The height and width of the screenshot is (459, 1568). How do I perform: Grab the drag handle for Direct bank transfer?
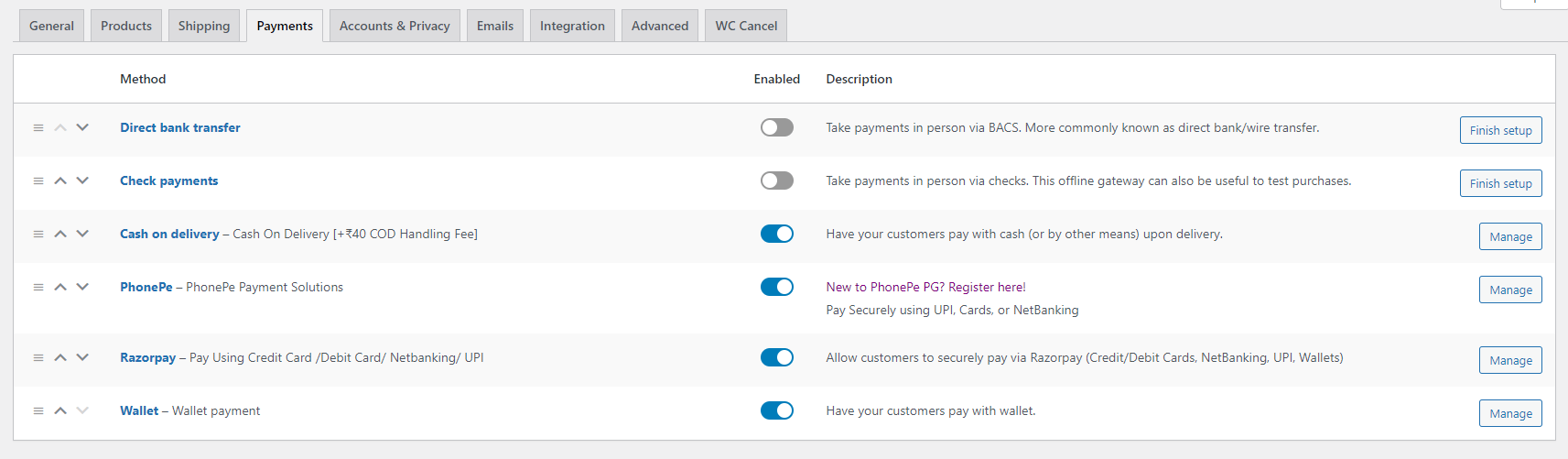tap(38, 128)
